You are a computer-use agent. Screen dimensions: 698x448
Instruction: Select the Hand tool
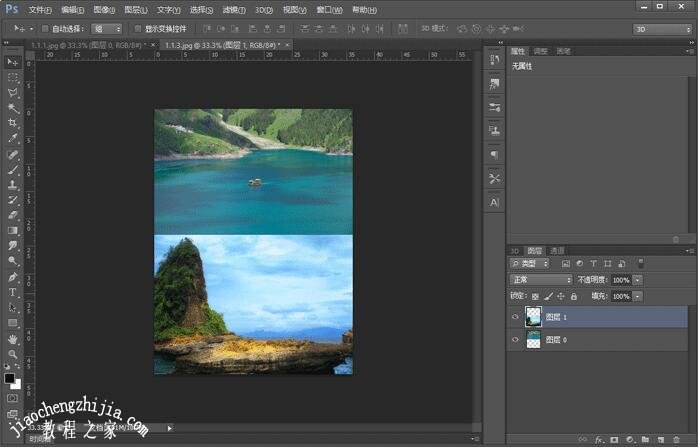pyautogui.click(x=13, y=339)
